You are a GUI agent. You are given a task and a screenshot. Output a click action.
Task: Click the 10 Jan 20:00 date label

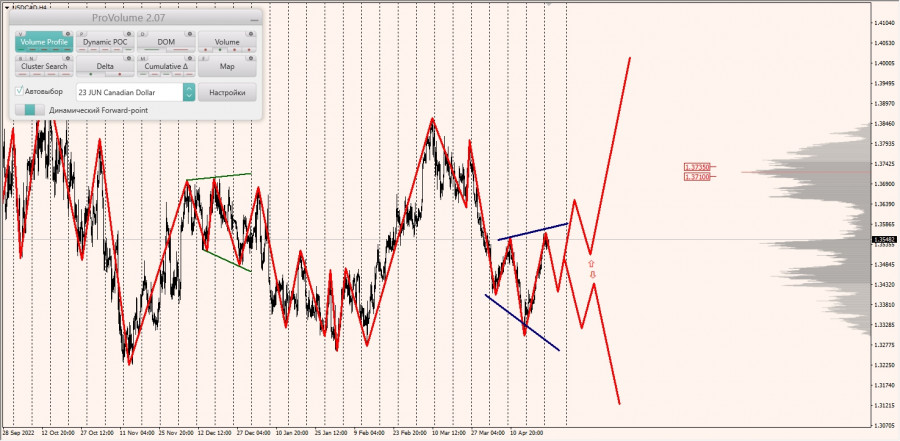click(293, 432)
